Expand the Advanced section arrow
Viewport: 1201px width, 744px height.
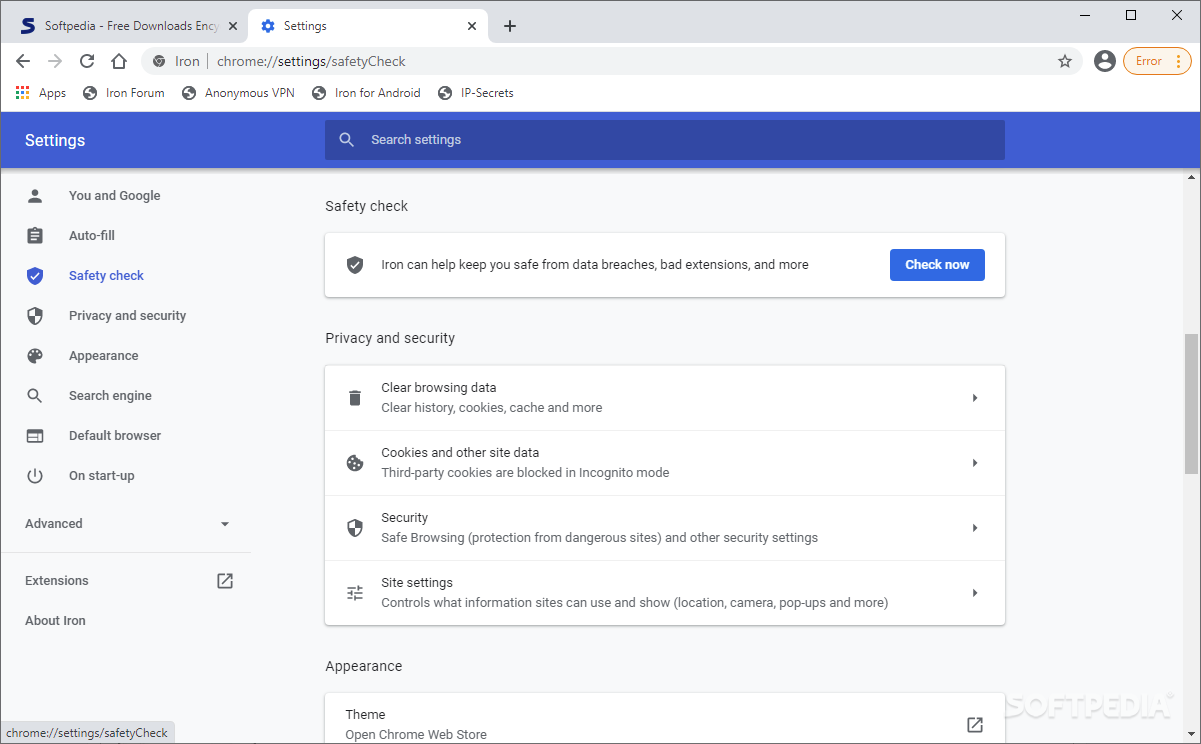pyautogui.click(x=225, y=524)
